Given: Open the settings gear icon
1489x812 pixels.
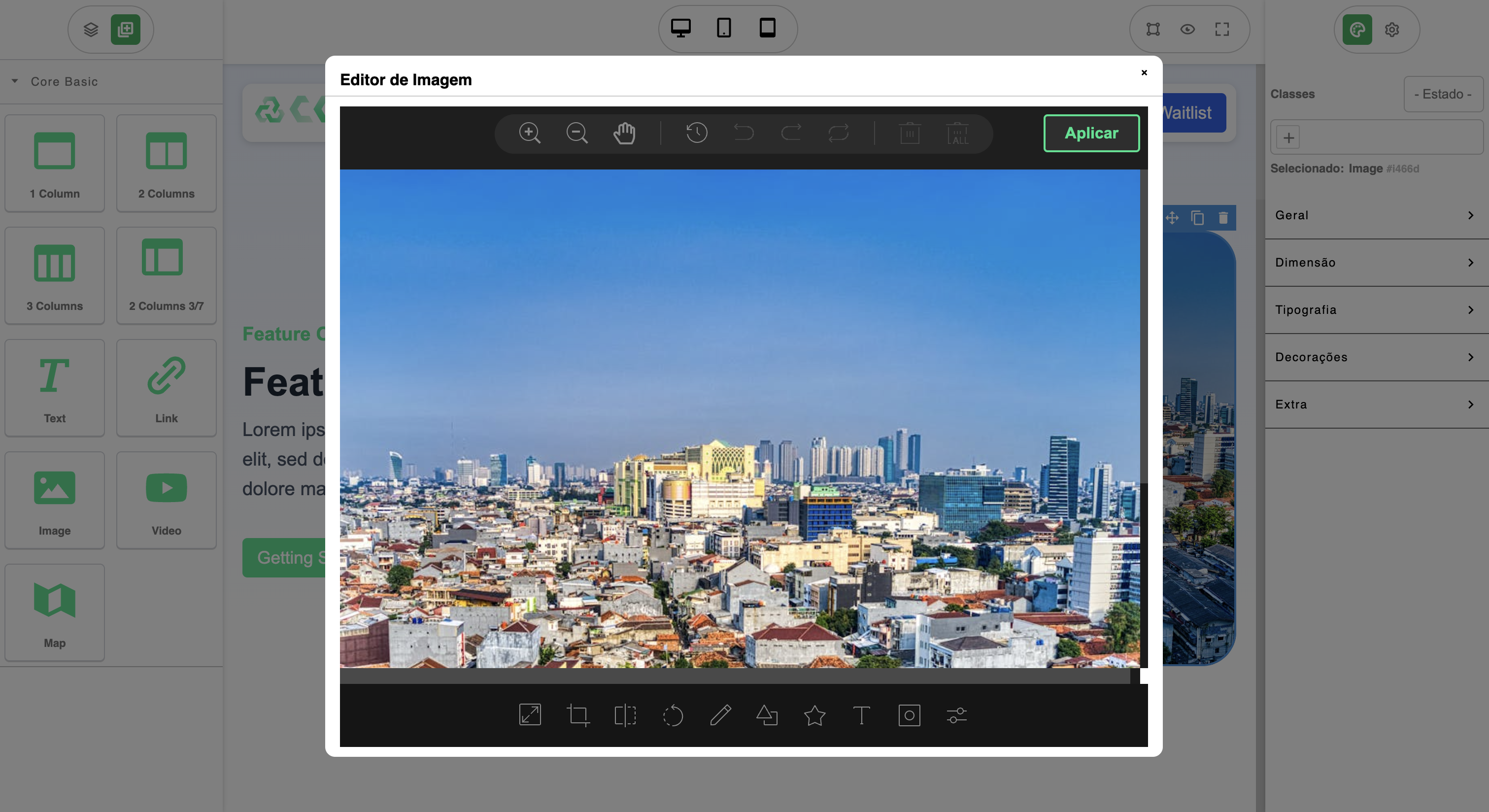Looking at the screenshot, I should (x=1392, y=30).
